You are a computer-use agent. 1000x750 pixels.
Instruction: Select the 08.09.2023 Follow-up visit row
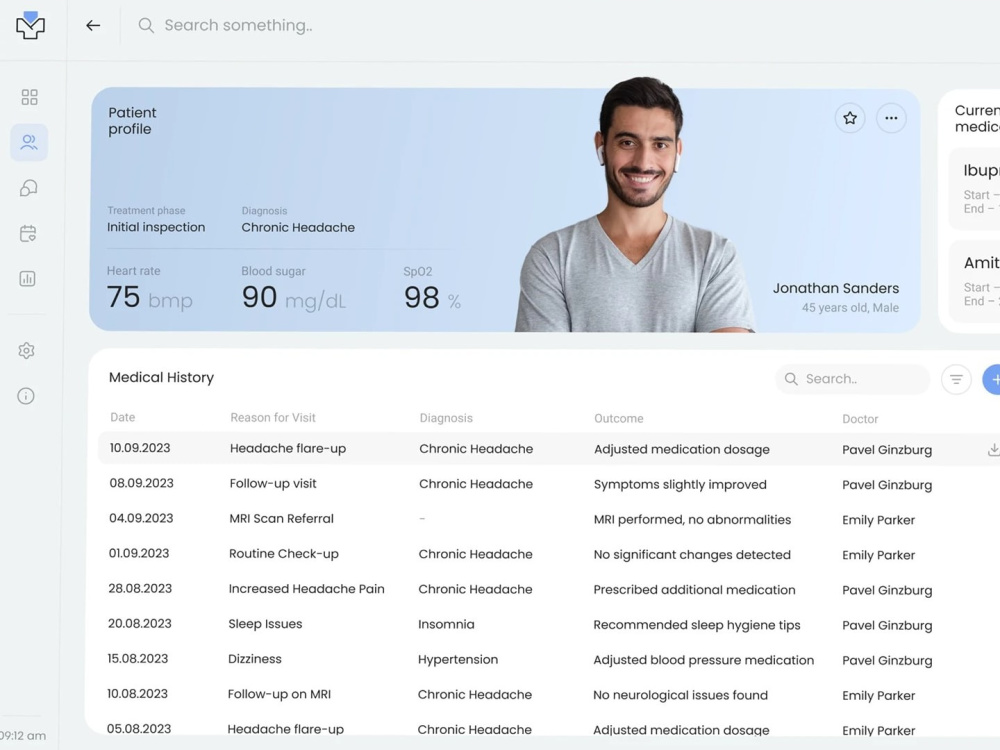[548, 484]
